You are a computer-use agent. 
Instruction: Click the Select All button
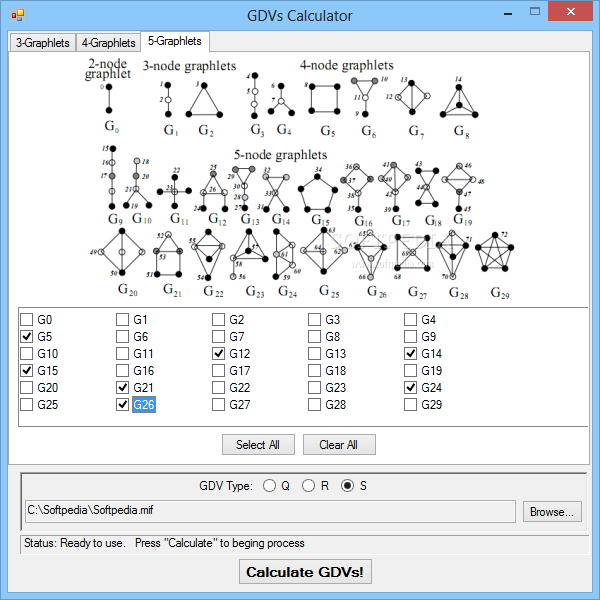pyautogui.click(x=258, y=445)
